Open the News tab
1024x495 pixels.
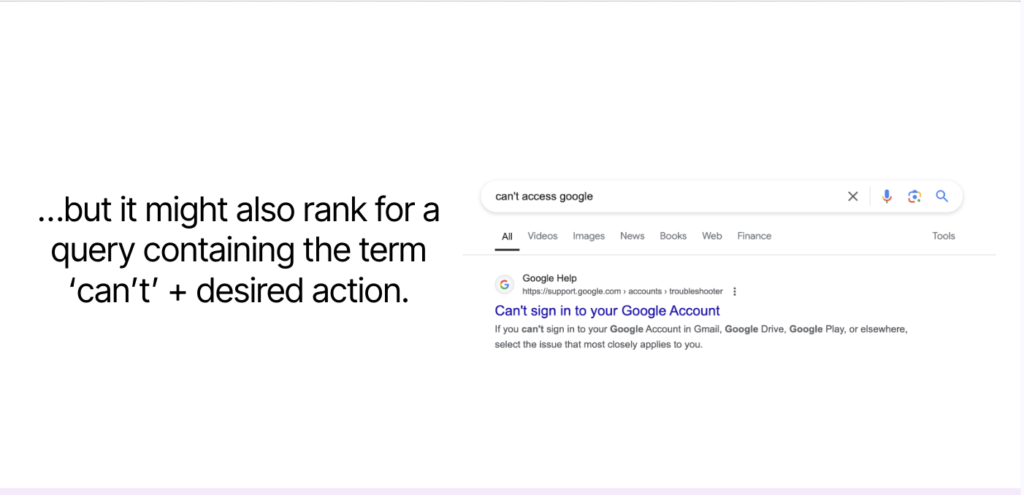[632, 236]
